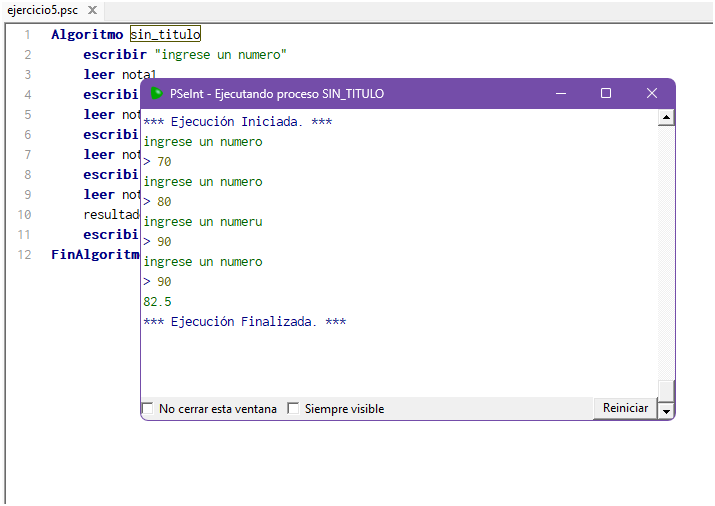The height and width of the screenshot is (506, 715).
Task: Click line number 12 in the gutter
Action: click(x=25, y=254)
